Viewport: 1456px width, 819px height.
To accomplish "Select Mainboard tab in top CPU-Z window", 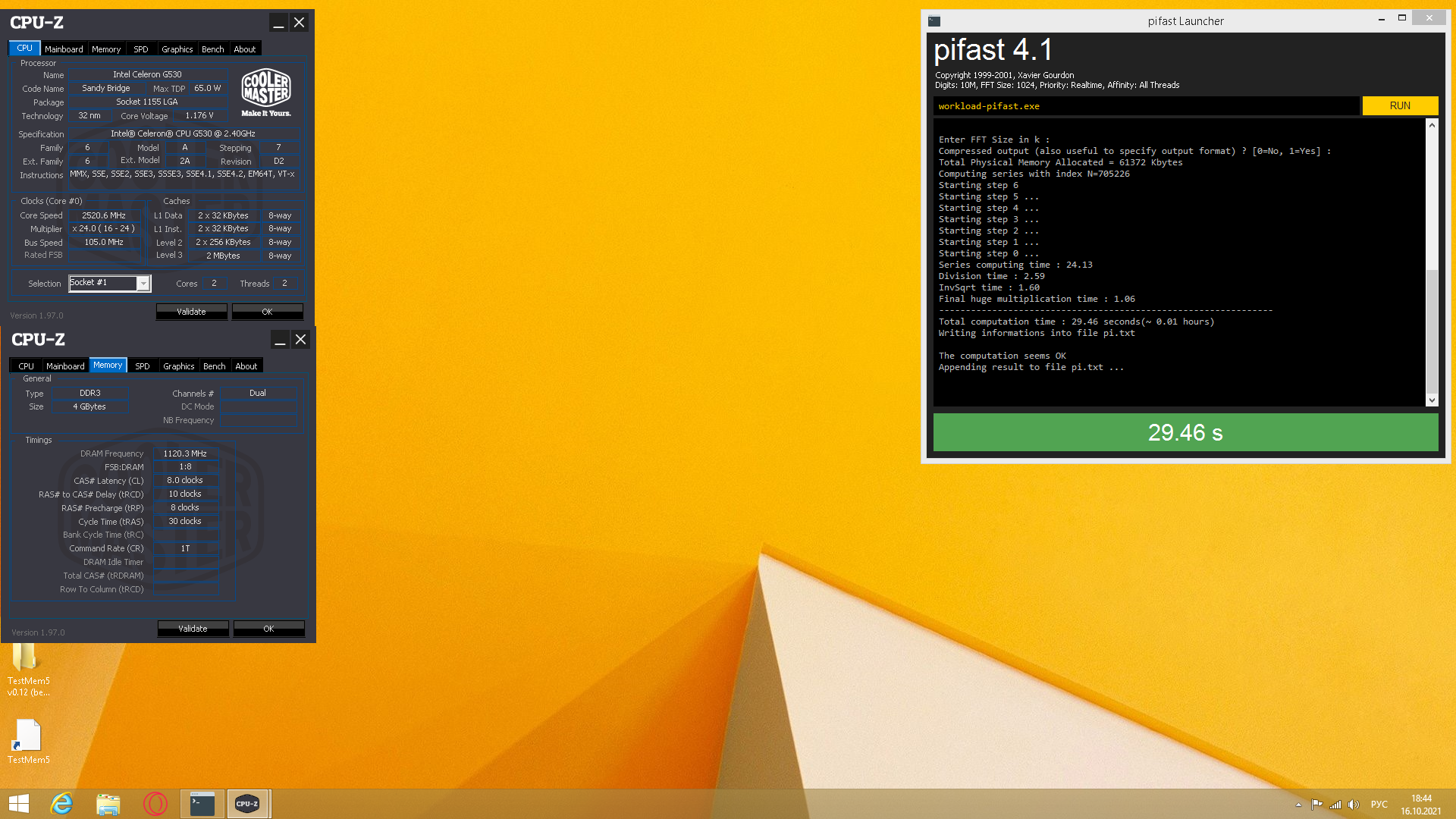I will coord(64,49).
